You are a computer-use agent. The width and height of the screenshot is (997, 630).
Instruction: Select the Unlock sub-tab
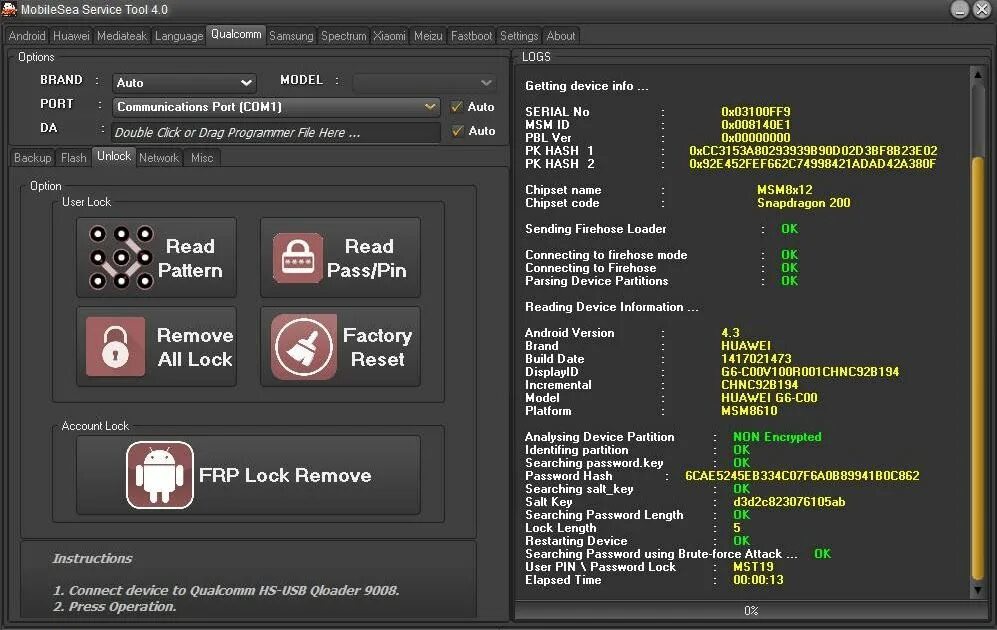click(x=114, y=156)
